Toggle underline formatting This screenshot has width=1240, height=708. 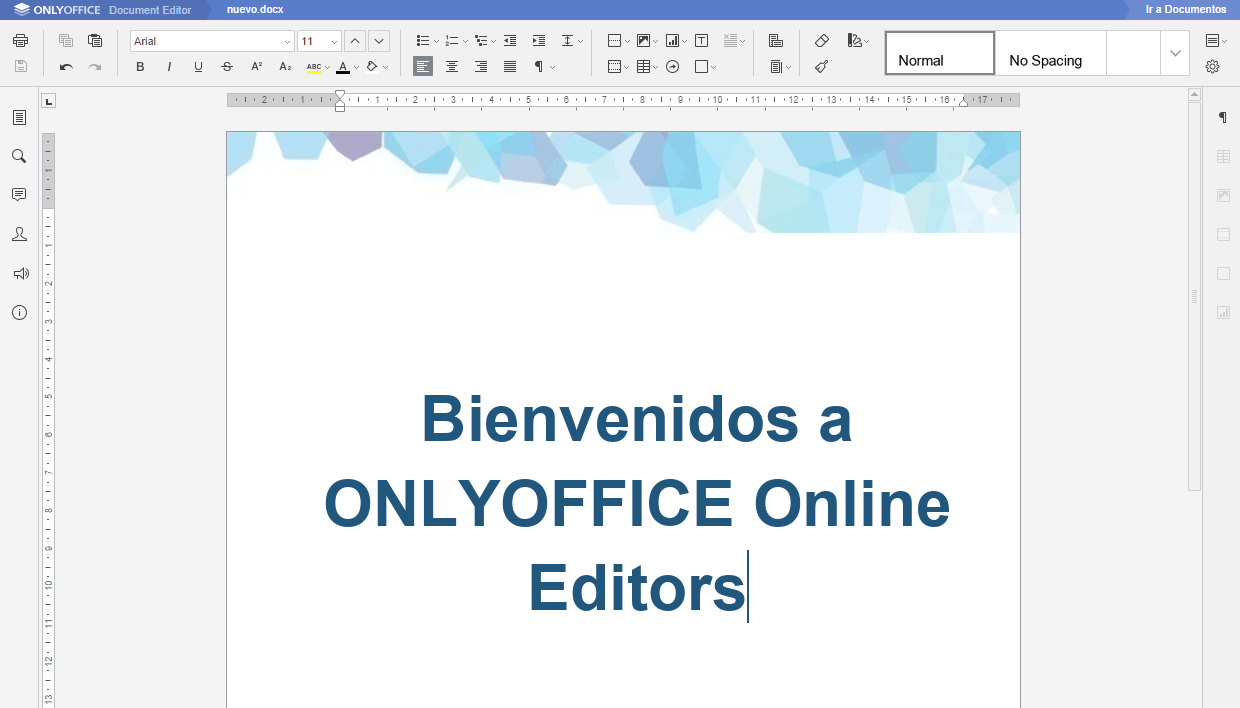click(198, 67)
